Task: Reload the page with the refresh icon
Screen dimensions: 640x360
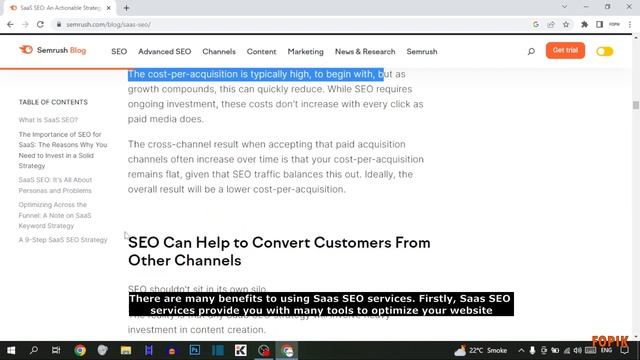Action: tap(40, 24)
